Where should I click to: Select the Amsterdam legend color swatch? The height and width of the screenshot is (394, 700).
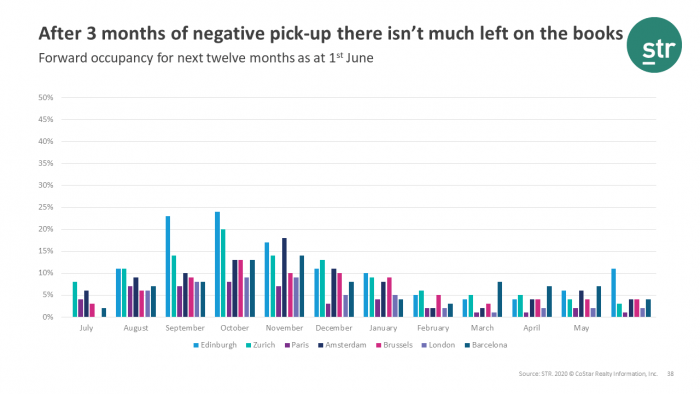(x=321, y=345)
